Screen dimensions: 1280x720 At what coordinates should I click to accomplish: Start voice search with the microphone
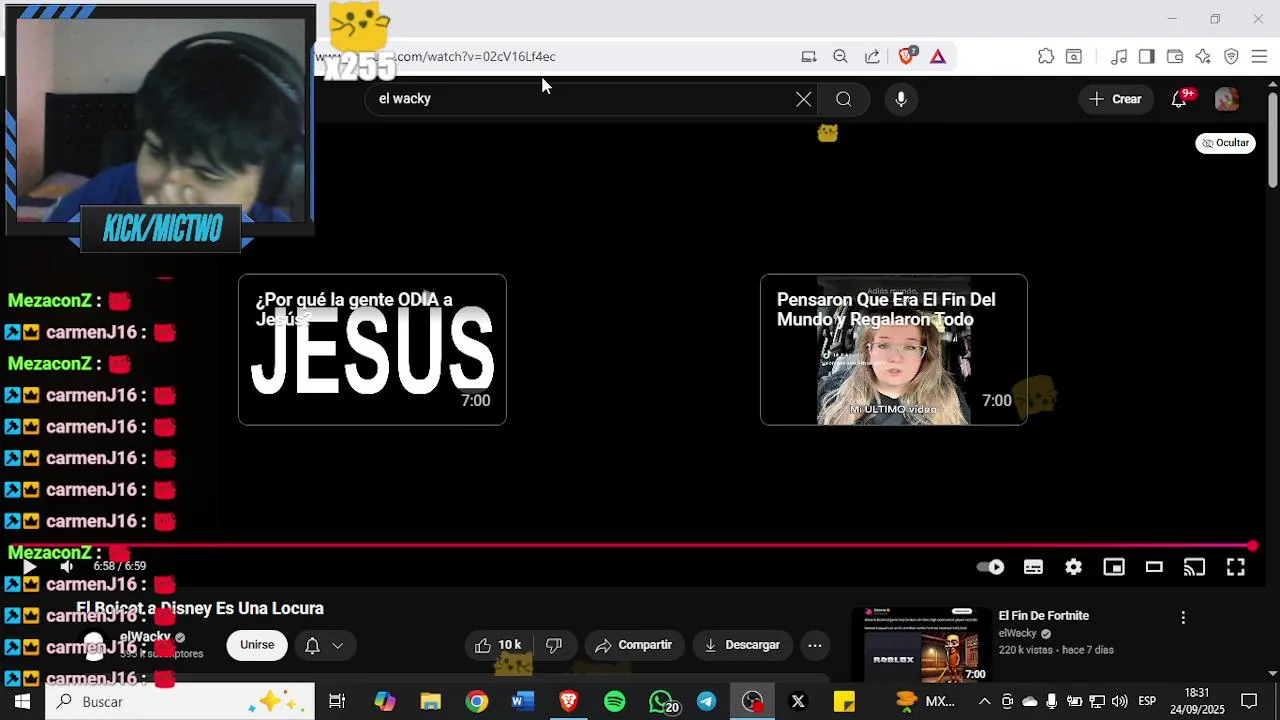coord(901,99)
